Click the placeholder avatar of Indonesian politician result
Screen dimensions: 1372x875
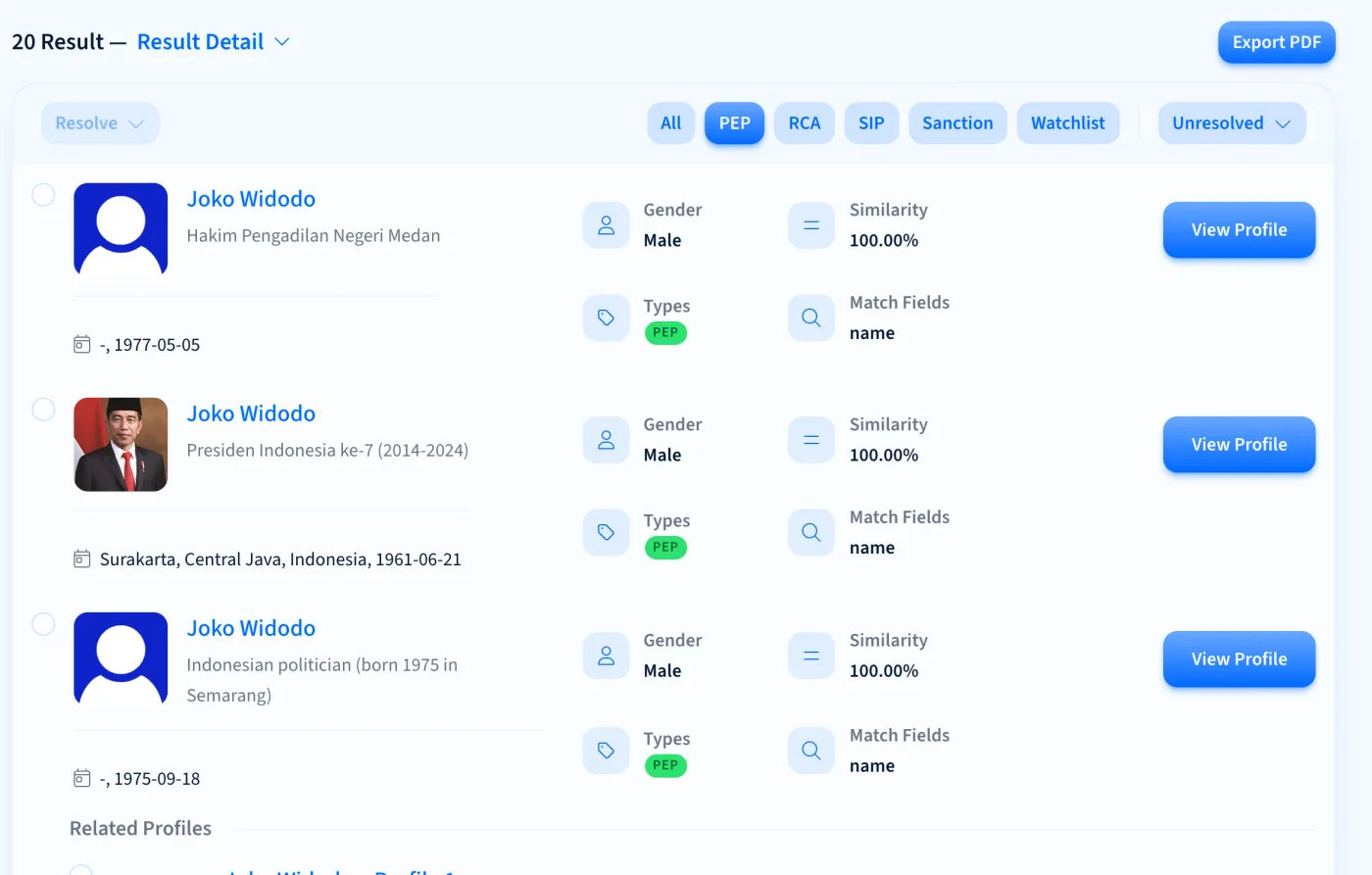point(121,659)
